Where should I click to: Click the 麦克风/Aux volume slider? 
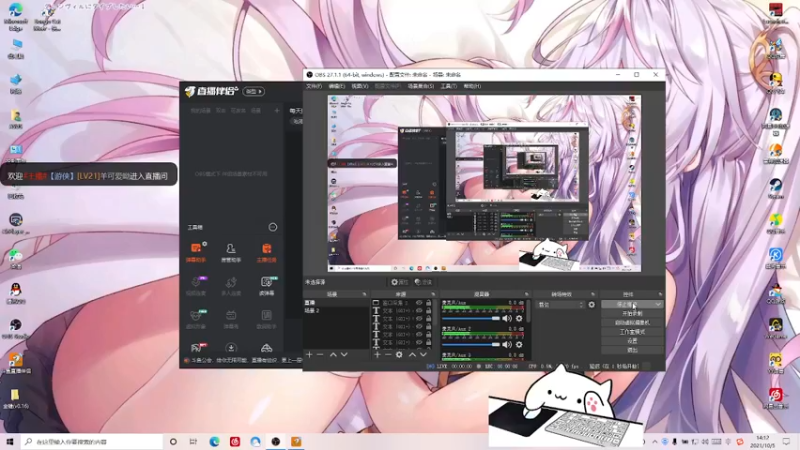pyautogui.click(x=471, y=318)
